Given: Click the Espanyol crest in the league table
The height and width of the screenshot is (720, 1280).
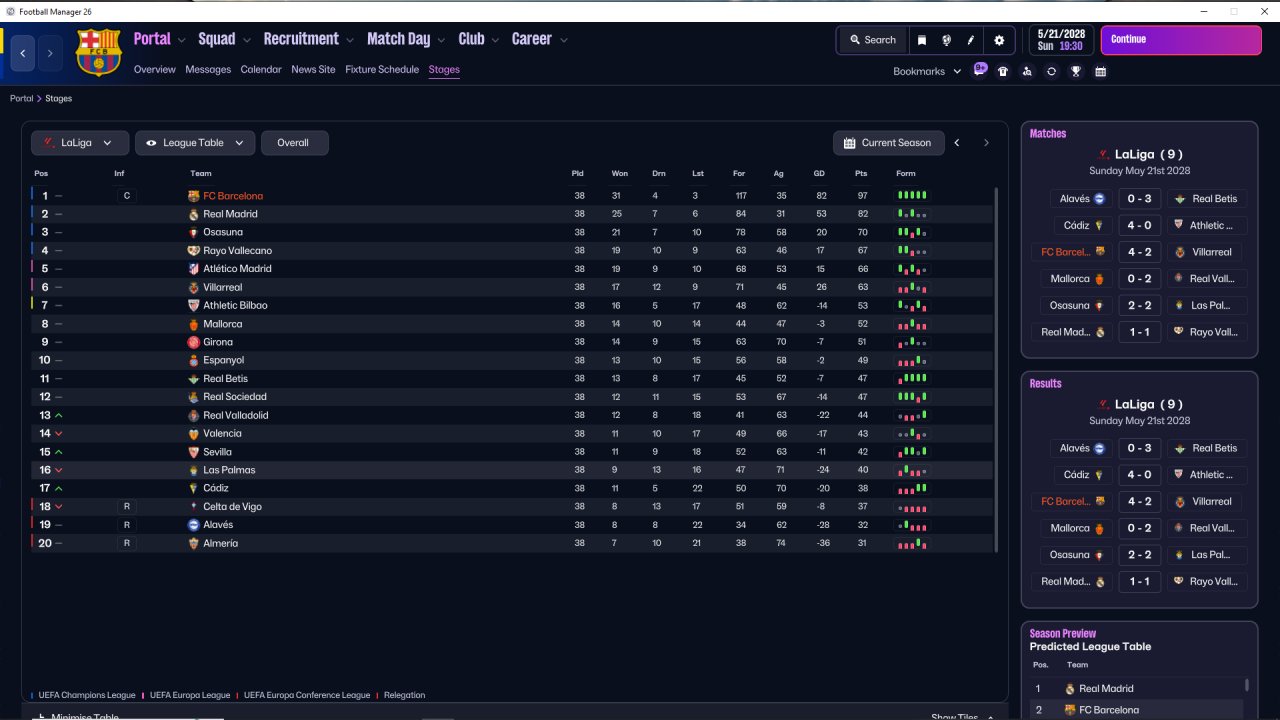Looking at the screenshot, I should pyautogui.click(x=194, y=360).
